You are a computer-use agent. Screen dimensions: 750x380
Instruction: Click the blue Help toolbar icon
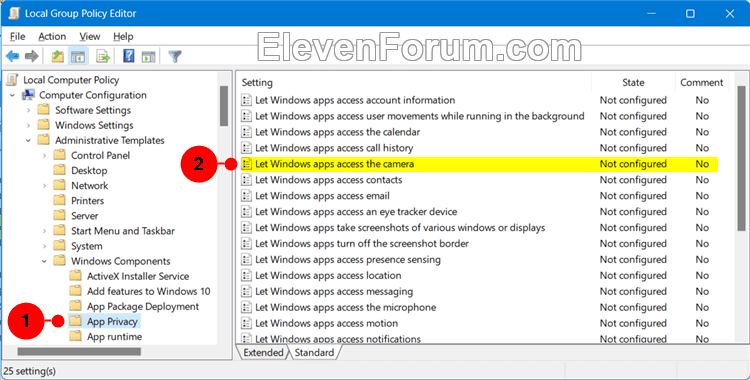(x=129, y=56)
